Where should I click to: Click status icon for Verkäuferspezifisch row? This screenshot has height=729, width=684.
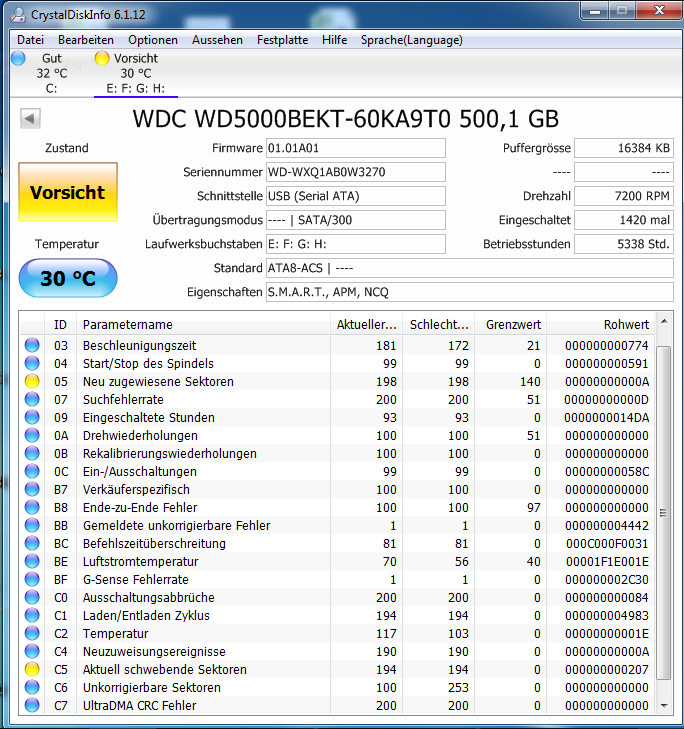(32, 490)
